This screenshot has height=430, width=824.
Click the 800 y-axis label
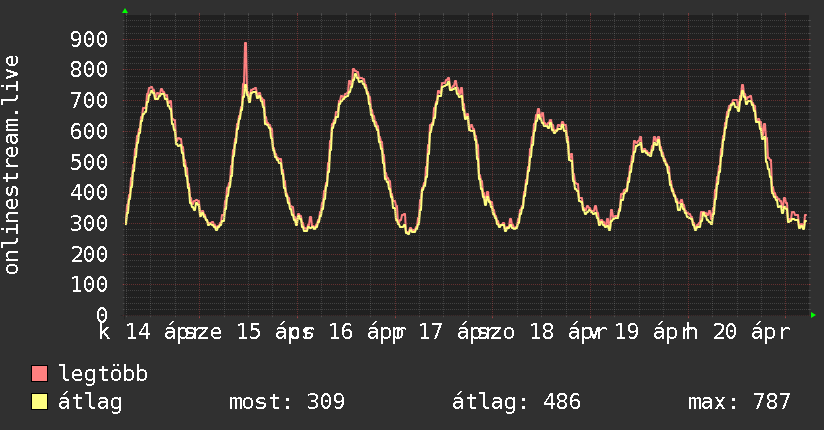coord(89,70)
